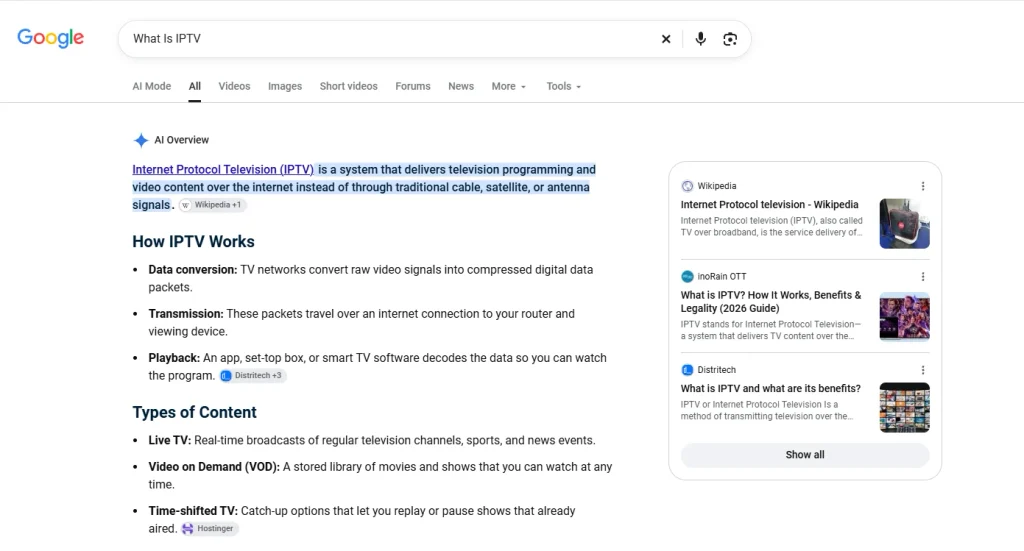
Task: Open Internet Protocol television - Wikipedia result
Action: pos(769,204)
